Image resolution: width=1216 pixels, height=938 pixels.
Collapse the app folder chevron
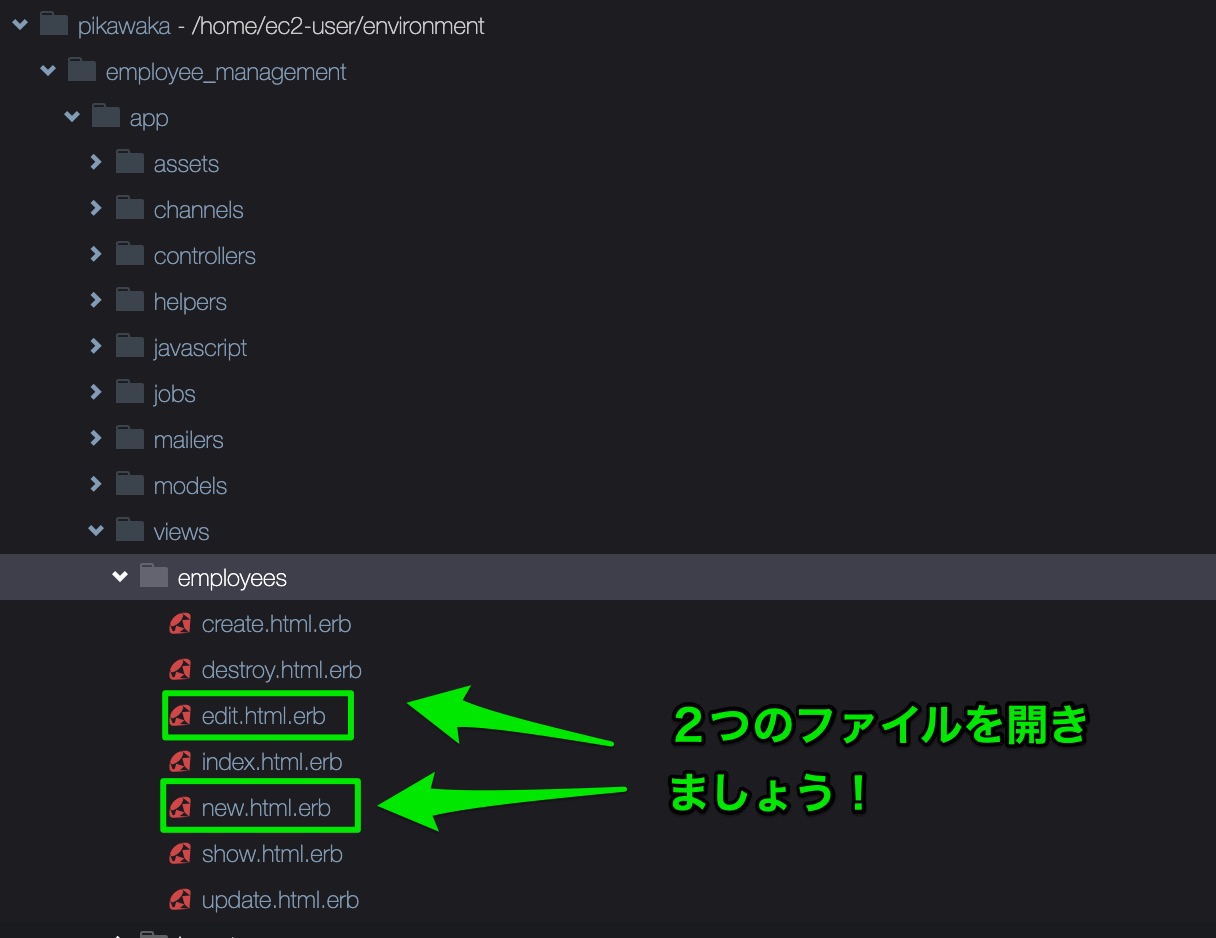[x=72, y=117]
